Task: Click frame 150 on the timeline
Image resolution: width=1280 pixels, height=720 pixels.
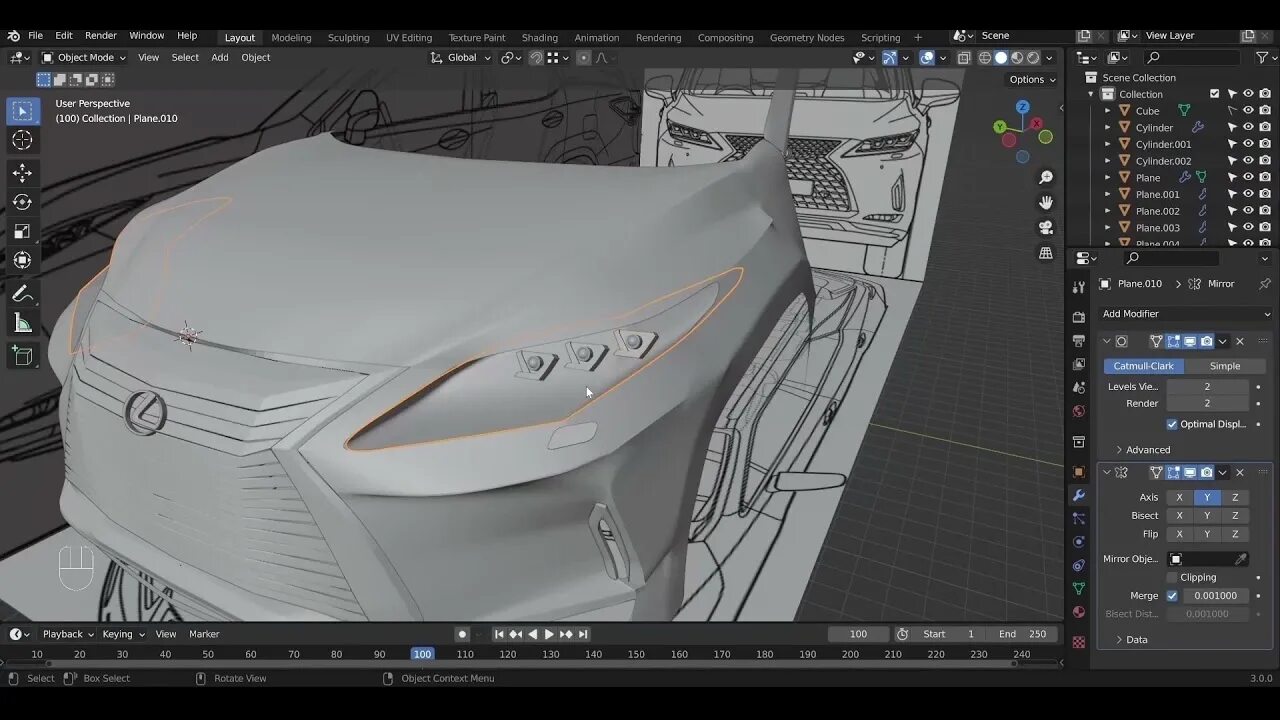Action: coord(636,655)
